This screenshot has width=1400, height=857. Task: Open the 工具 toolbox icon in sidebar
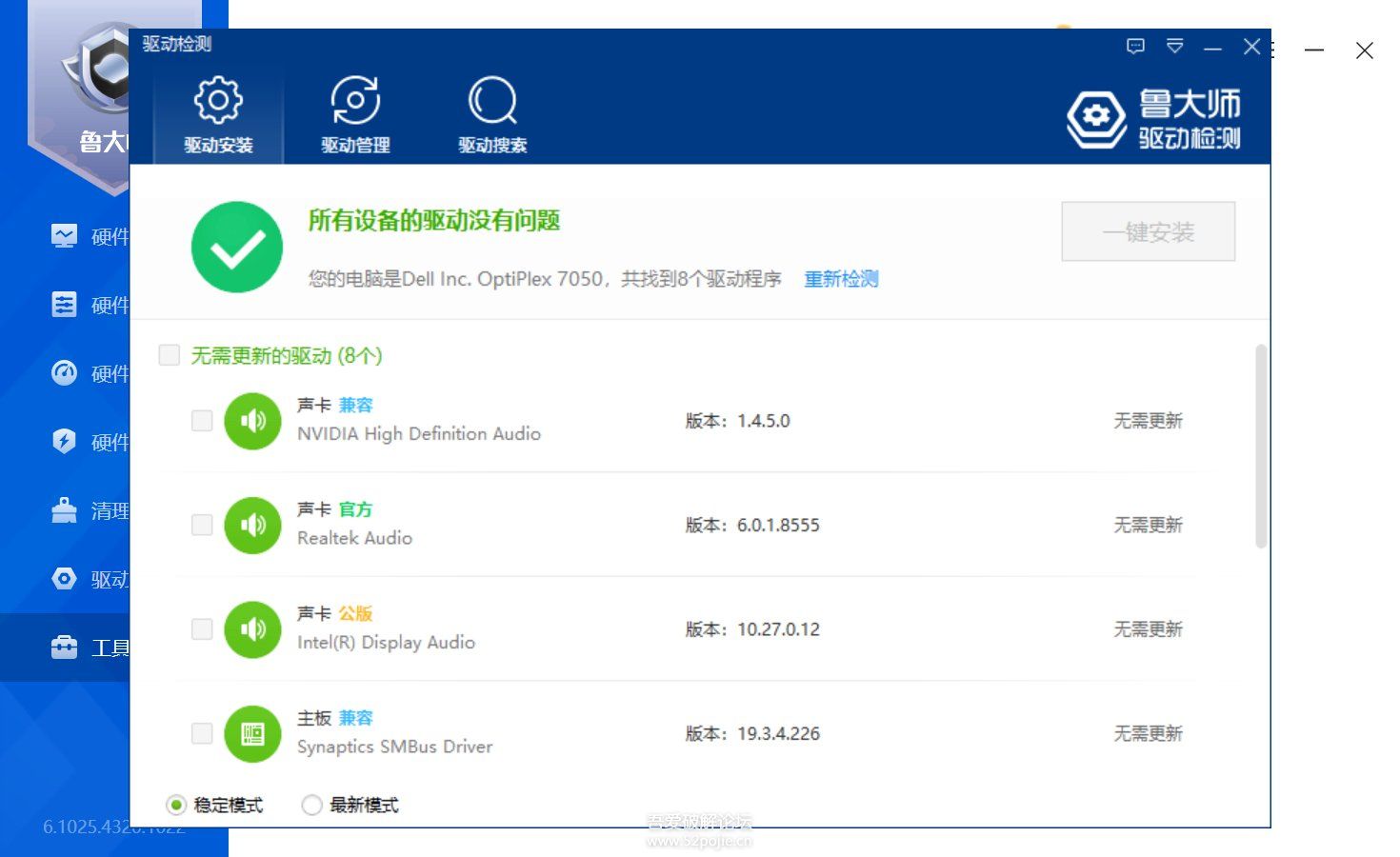click(63, 647)
